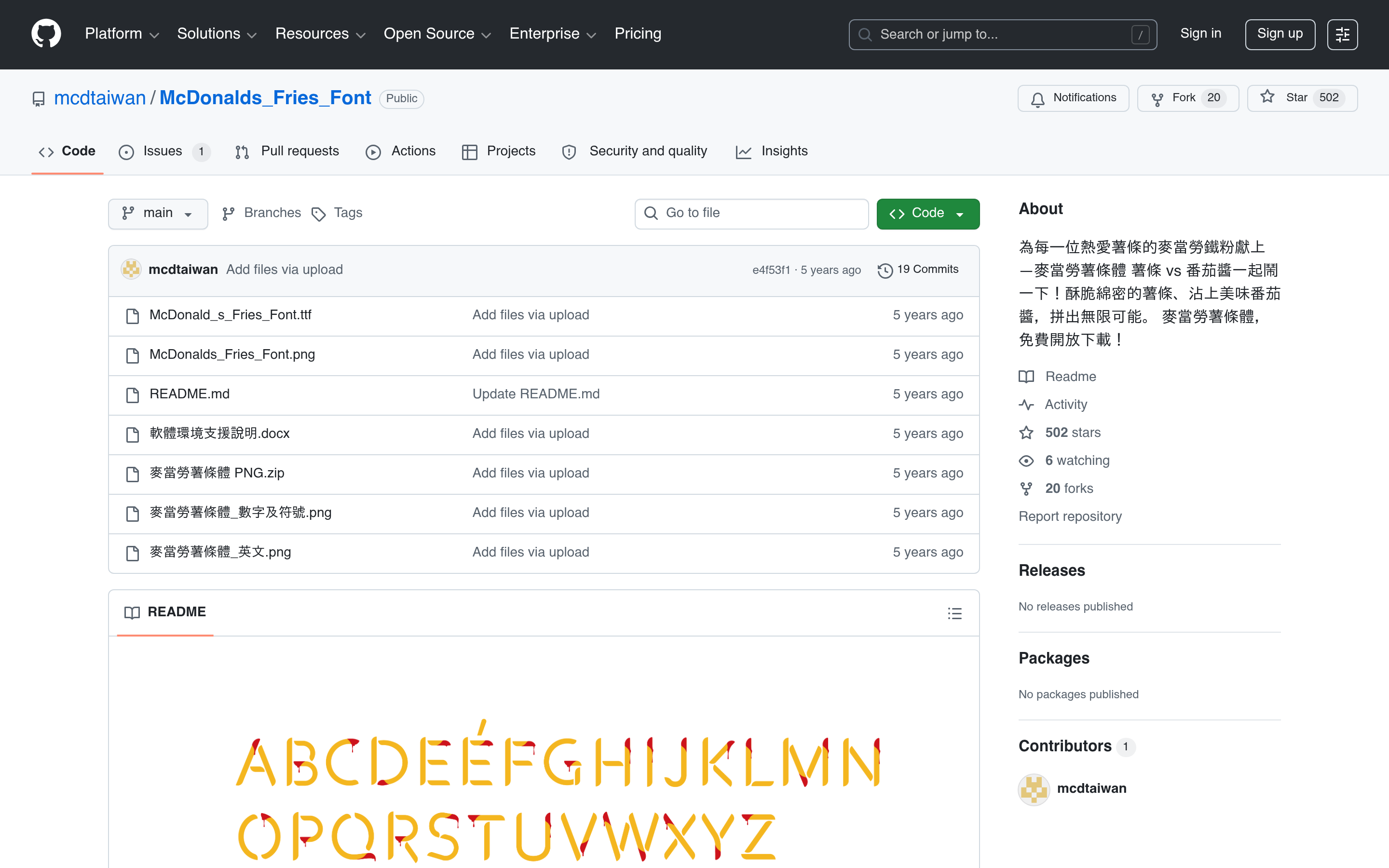
Task: Open the Packages section heading link
Action: [x=1054, y=658]
